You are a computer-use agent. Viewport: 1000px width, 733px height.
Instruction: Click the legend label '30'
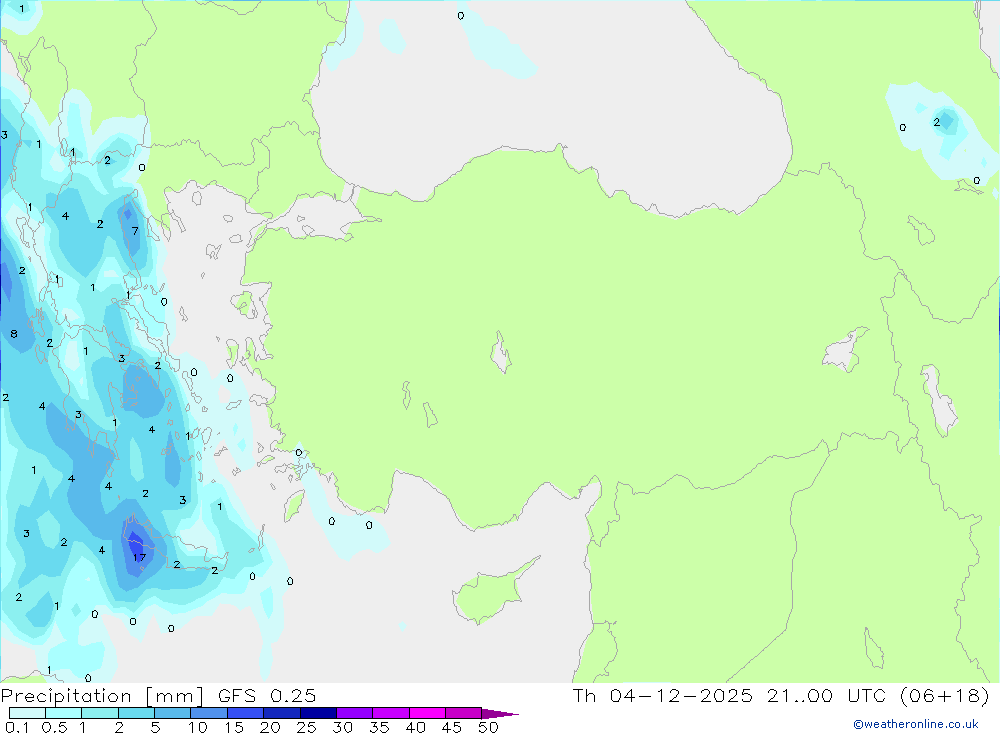click(x=342, y=727)
